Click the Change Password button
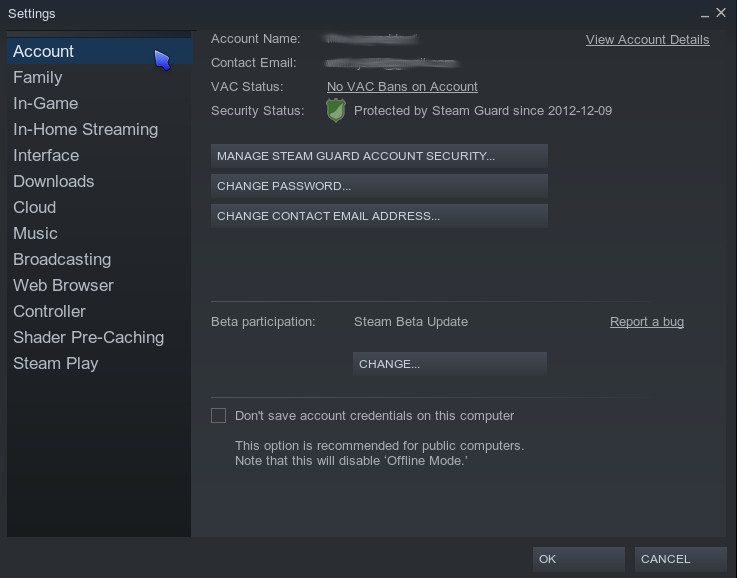The width and height of the screenshot is (737, 578). click(379, 186)
